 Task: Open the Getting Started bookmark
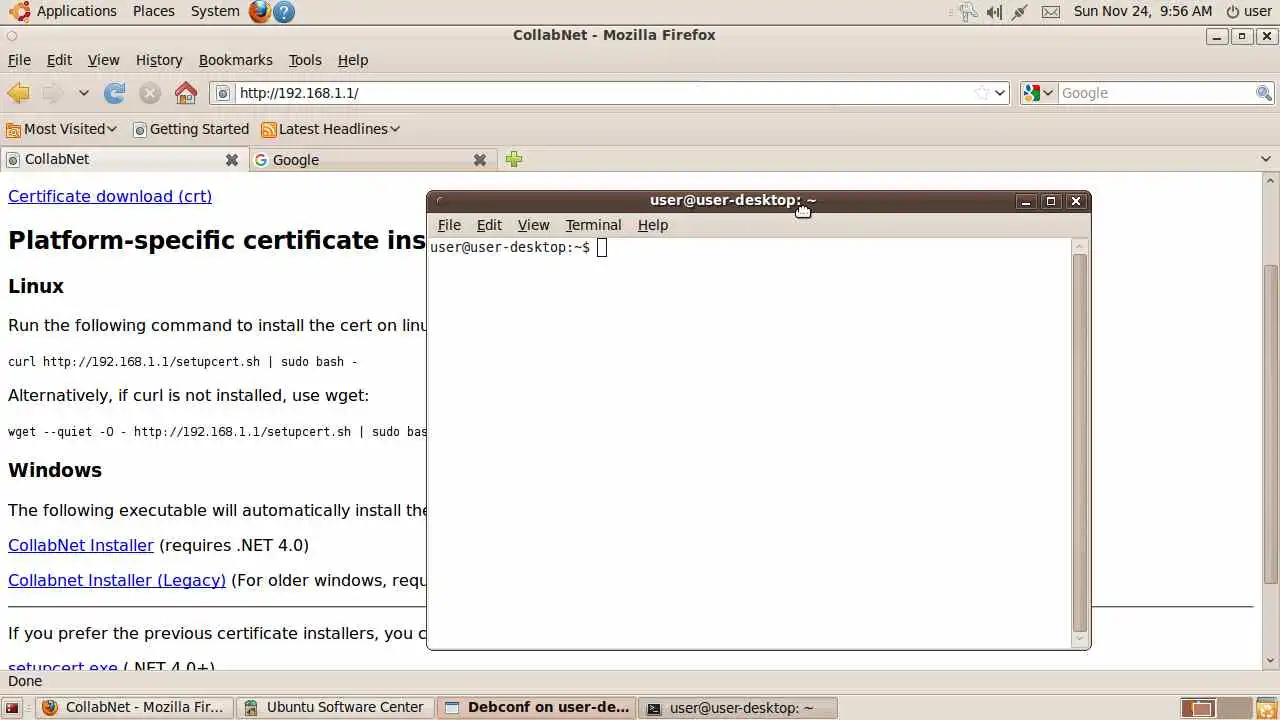(190, 129)
